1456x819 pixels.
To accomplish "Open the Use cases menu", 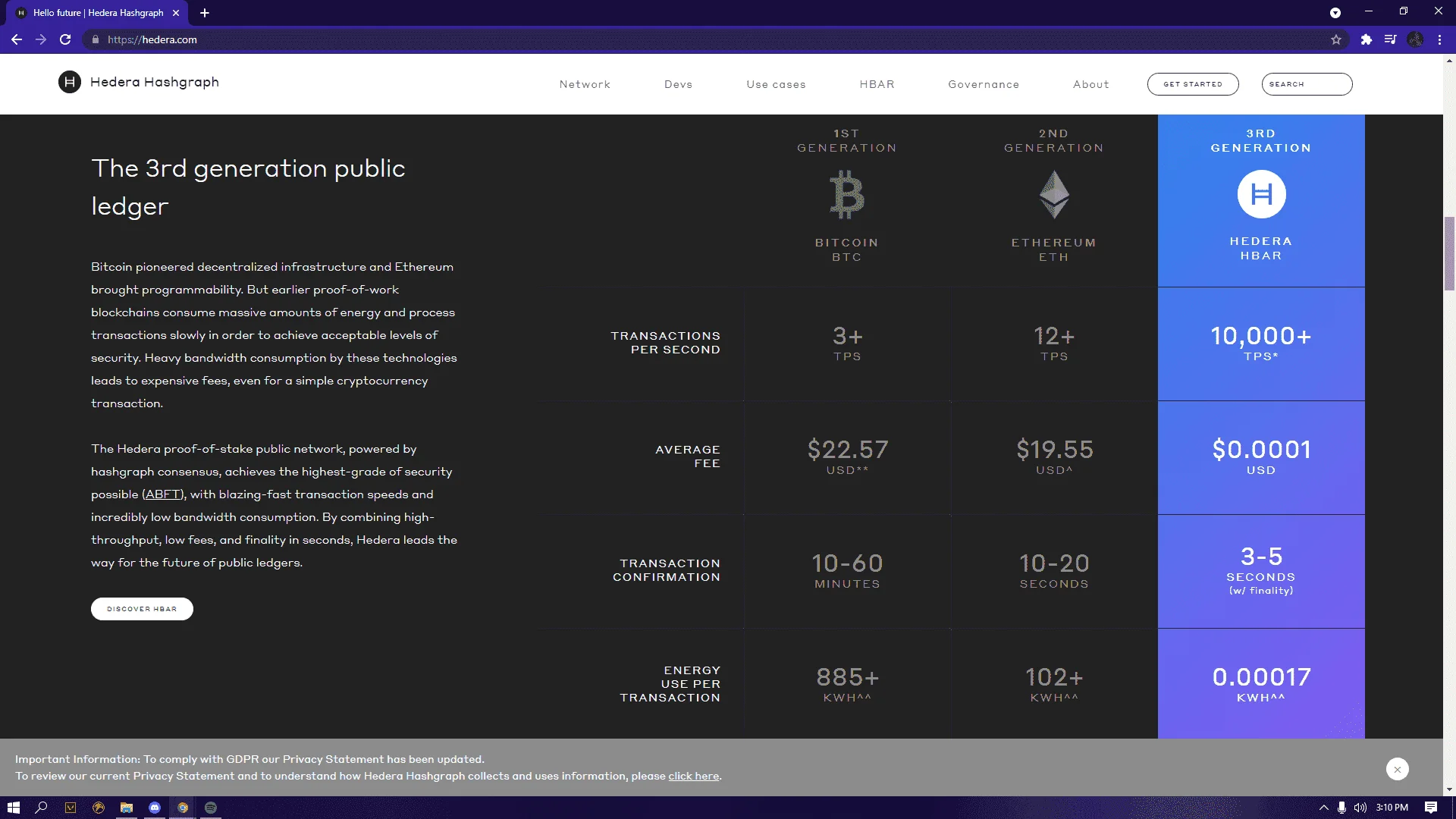I will pyautogui.click(x=776, y=84).
